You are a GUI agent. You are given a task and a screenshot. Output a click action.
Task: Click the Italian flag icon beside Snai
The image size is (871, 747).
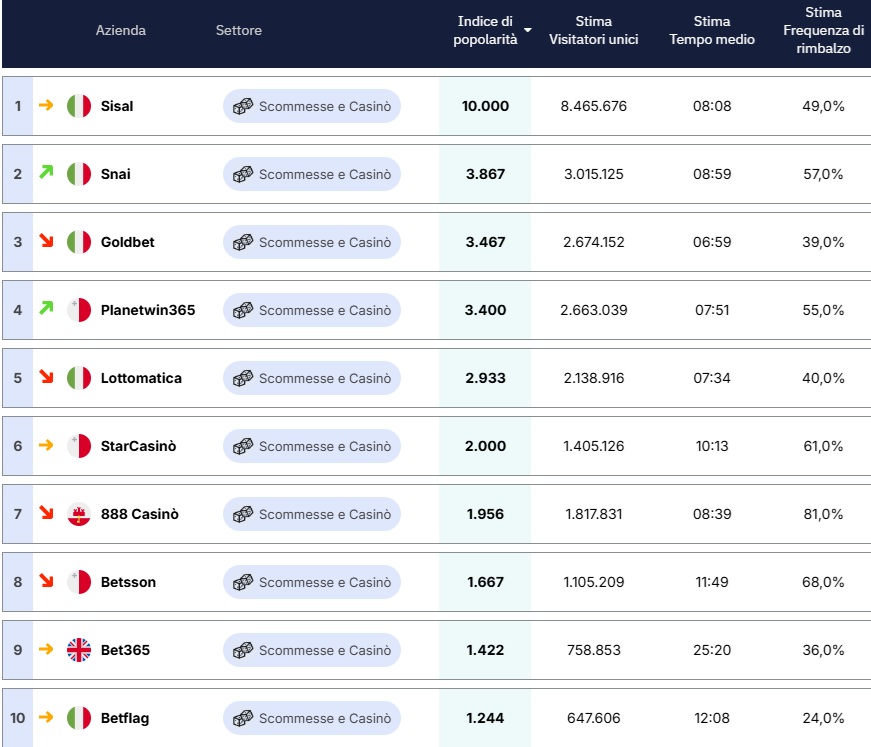coord(79,174)
